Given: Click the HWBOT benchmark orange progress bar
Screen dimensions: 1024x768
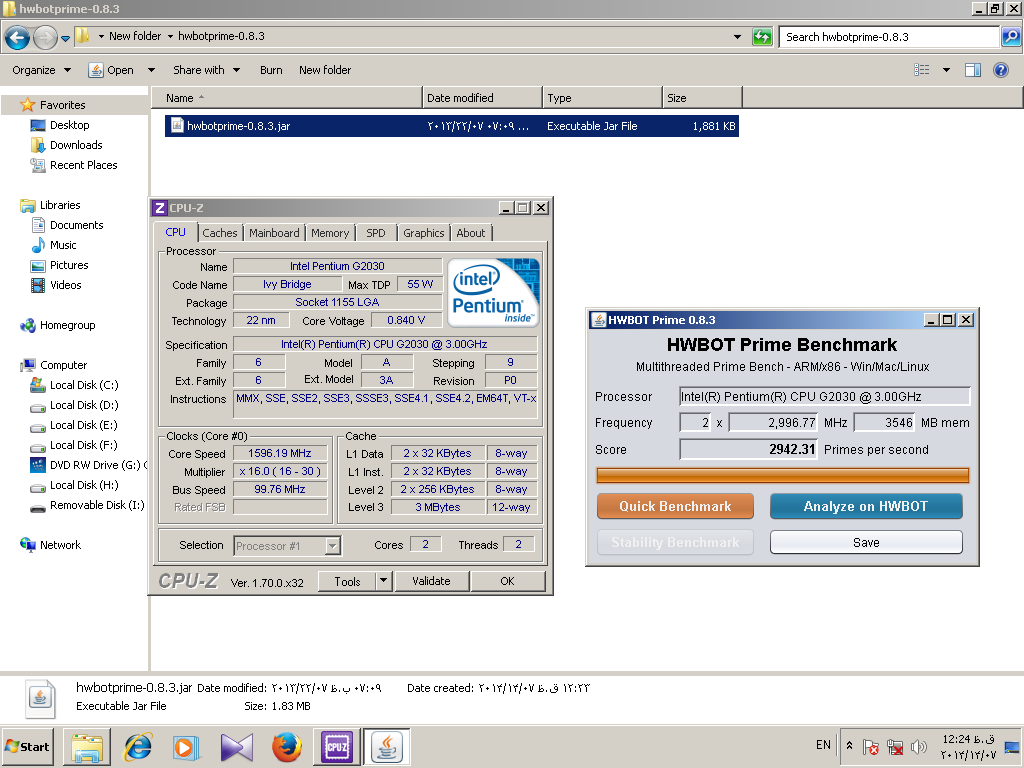Looking at the screenshot, I should pyautogui.click(x=782, y=475).
